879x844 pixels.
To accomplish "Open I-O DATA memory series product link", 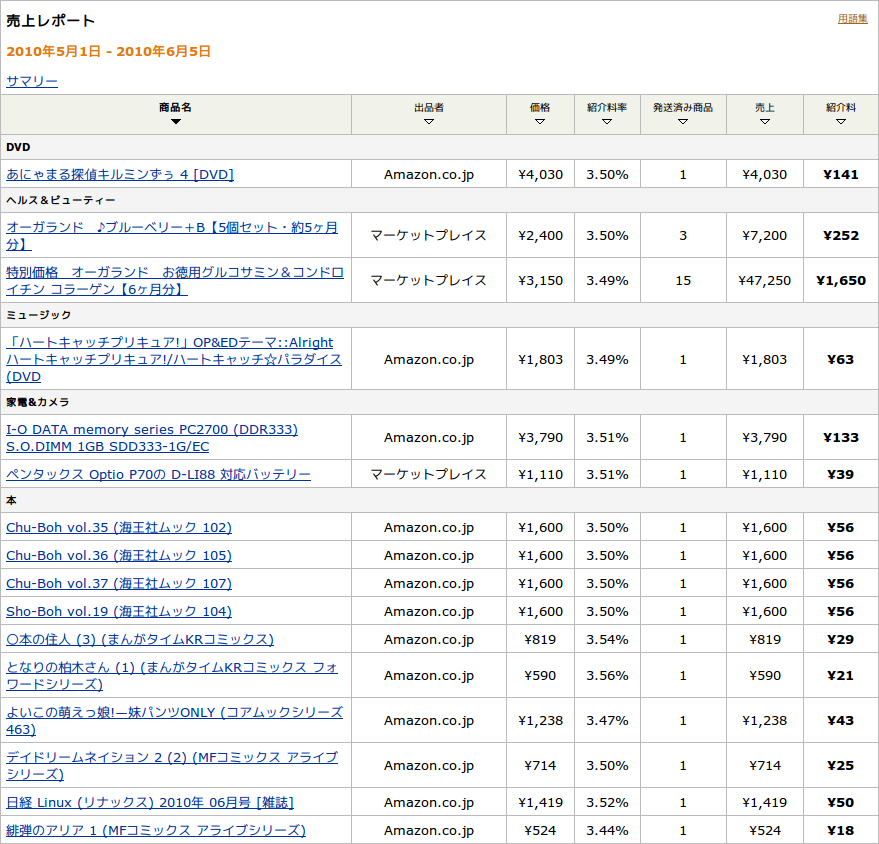I will [x=152, y=429].
